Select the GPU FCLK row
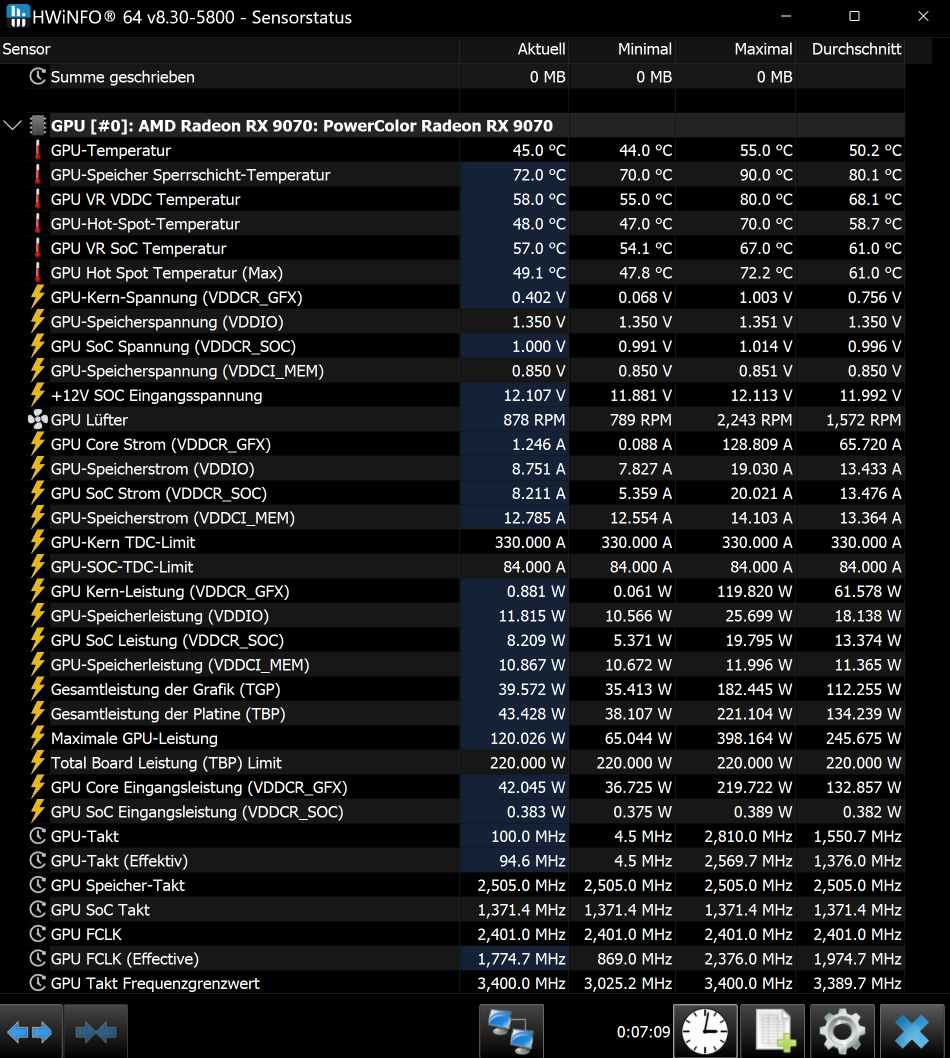950x1058 pixels. 452,934
